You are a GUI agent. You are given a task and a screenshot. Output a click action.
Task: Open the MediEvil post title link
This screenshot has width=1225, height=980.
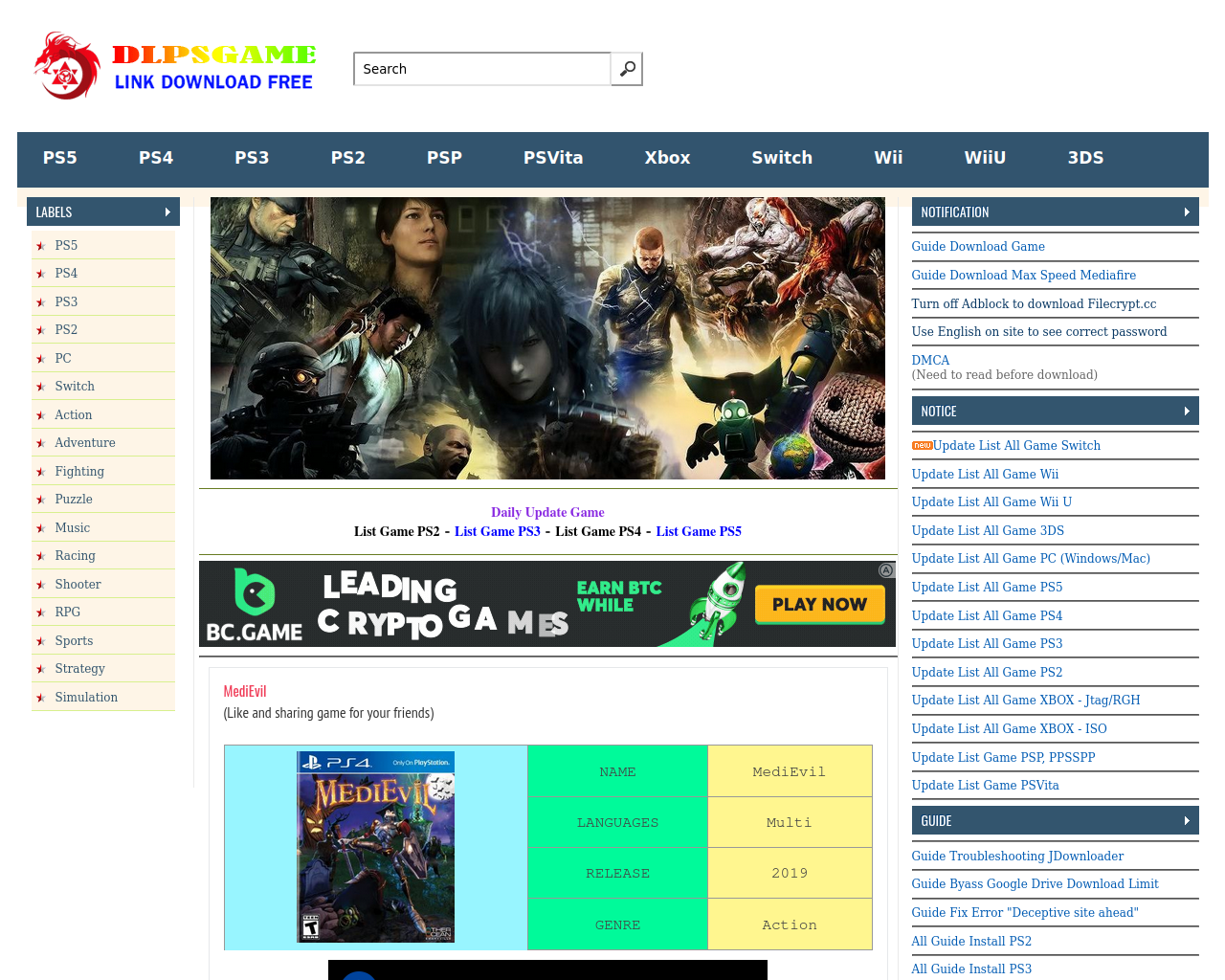tap(245, 692)
